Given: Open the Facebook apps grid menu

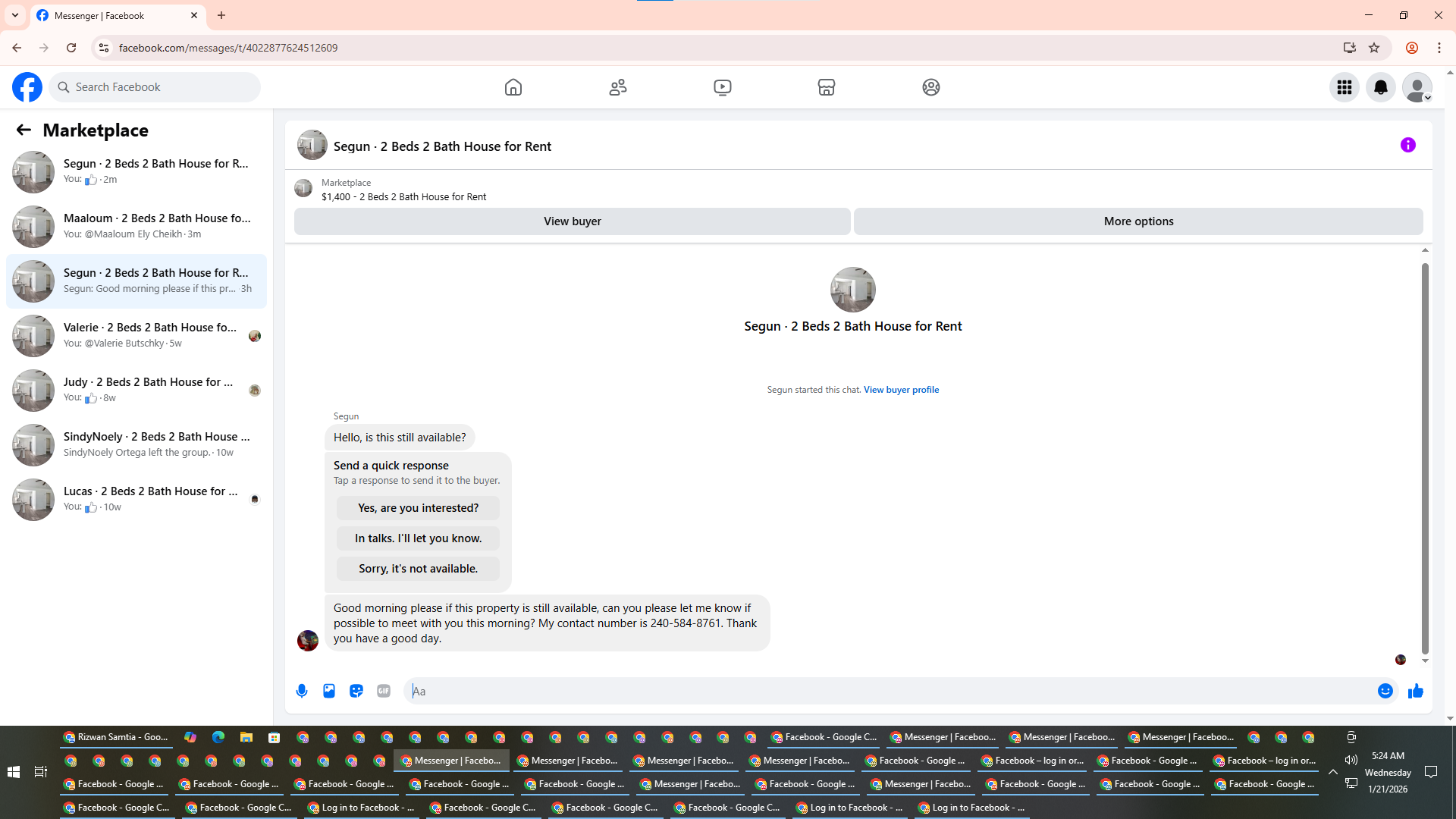Looking at the screenshot, I should tap(1344, 87).
